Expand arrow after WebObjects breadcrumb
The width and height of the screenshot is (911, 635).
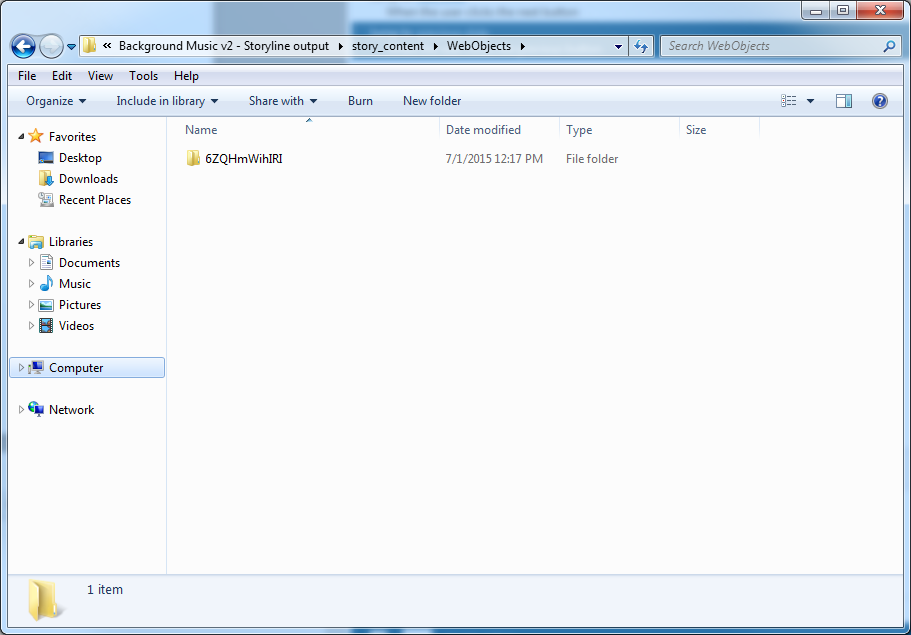[x=522, y=46]
